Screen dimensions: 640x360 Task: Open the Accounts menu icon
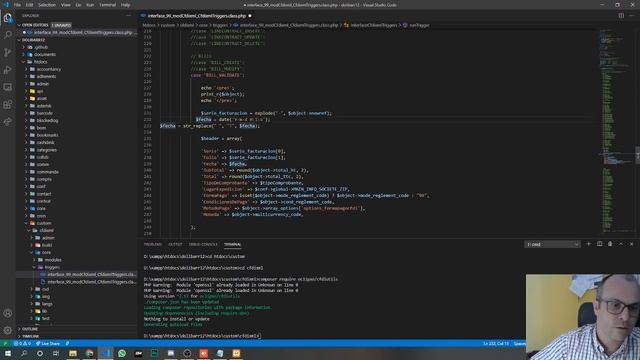tap(8, 313)
